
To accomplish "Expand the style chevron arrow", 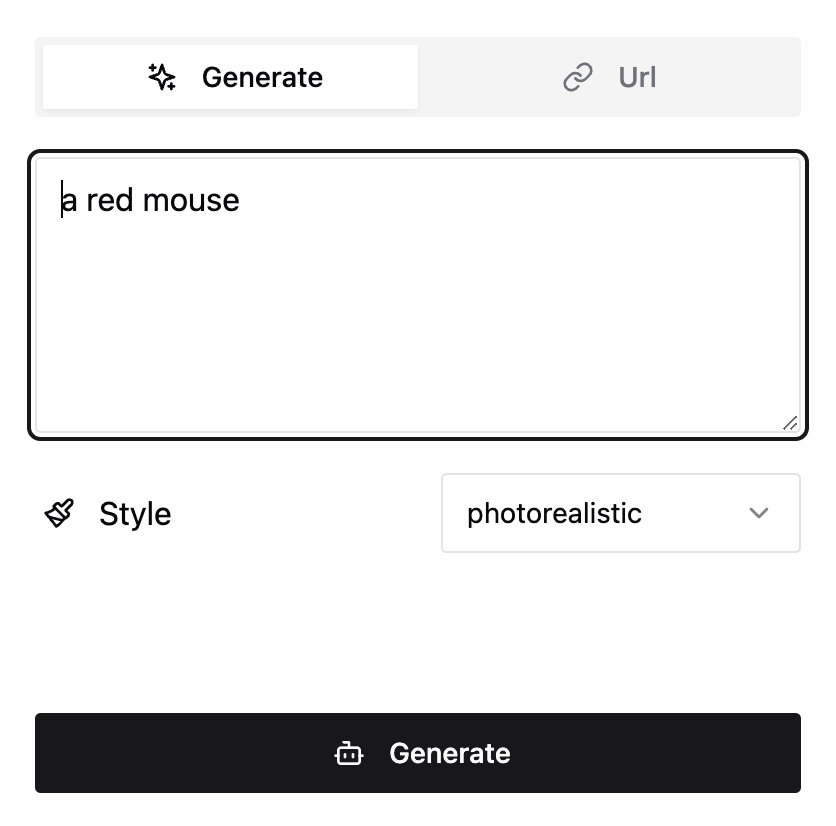I will pyautogui.click(x=759, y=513).
